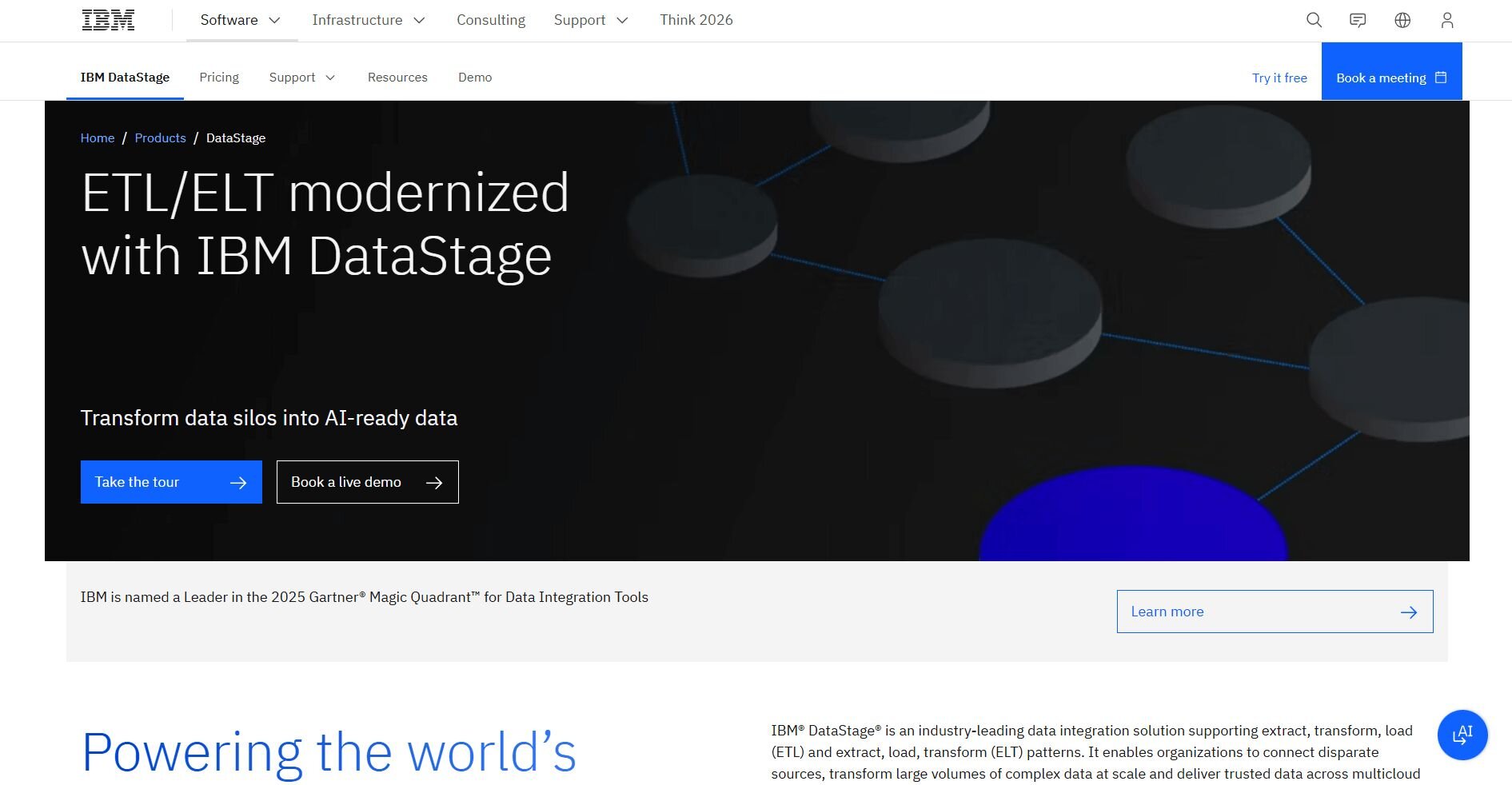Screen dimensions: 1512x785
Task: Expand the top Support dropdown
Action: coord(591,20)
